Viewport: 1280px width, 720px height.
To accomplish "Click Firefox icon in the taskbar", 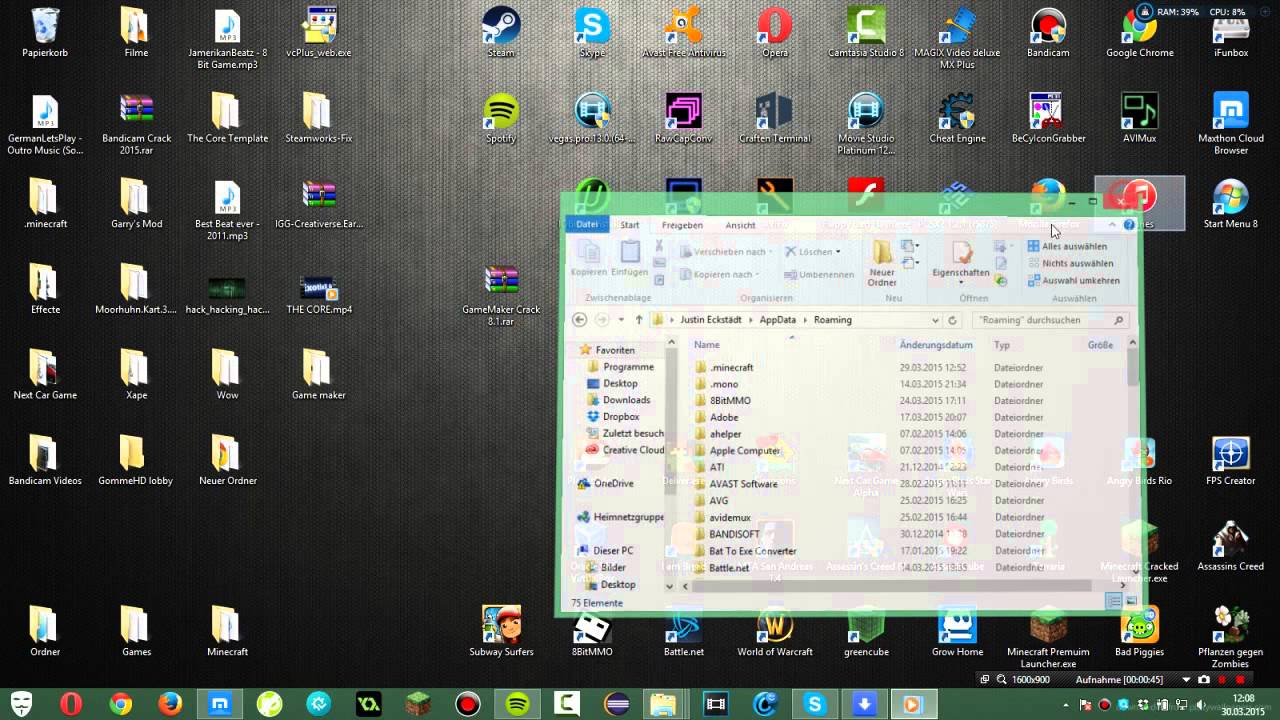I will 170,704.
